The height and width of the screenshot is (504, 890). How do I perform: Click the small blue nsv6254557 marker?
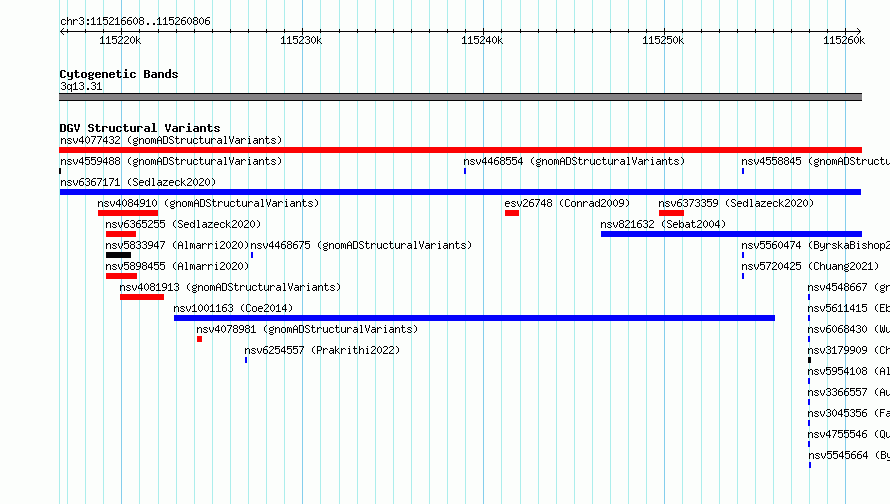[x=246, y=360]
